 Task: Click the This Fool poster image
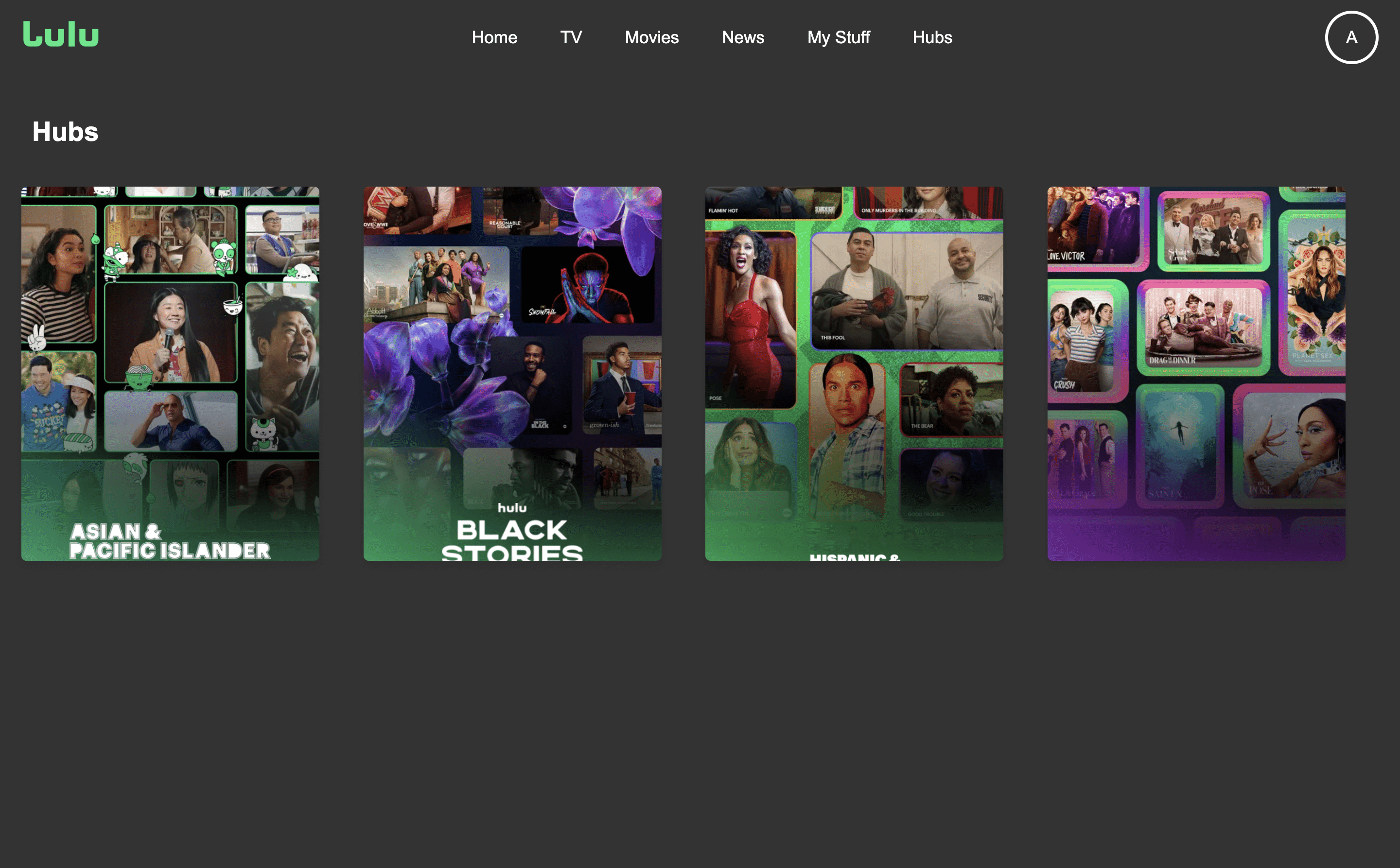(906, 291)
